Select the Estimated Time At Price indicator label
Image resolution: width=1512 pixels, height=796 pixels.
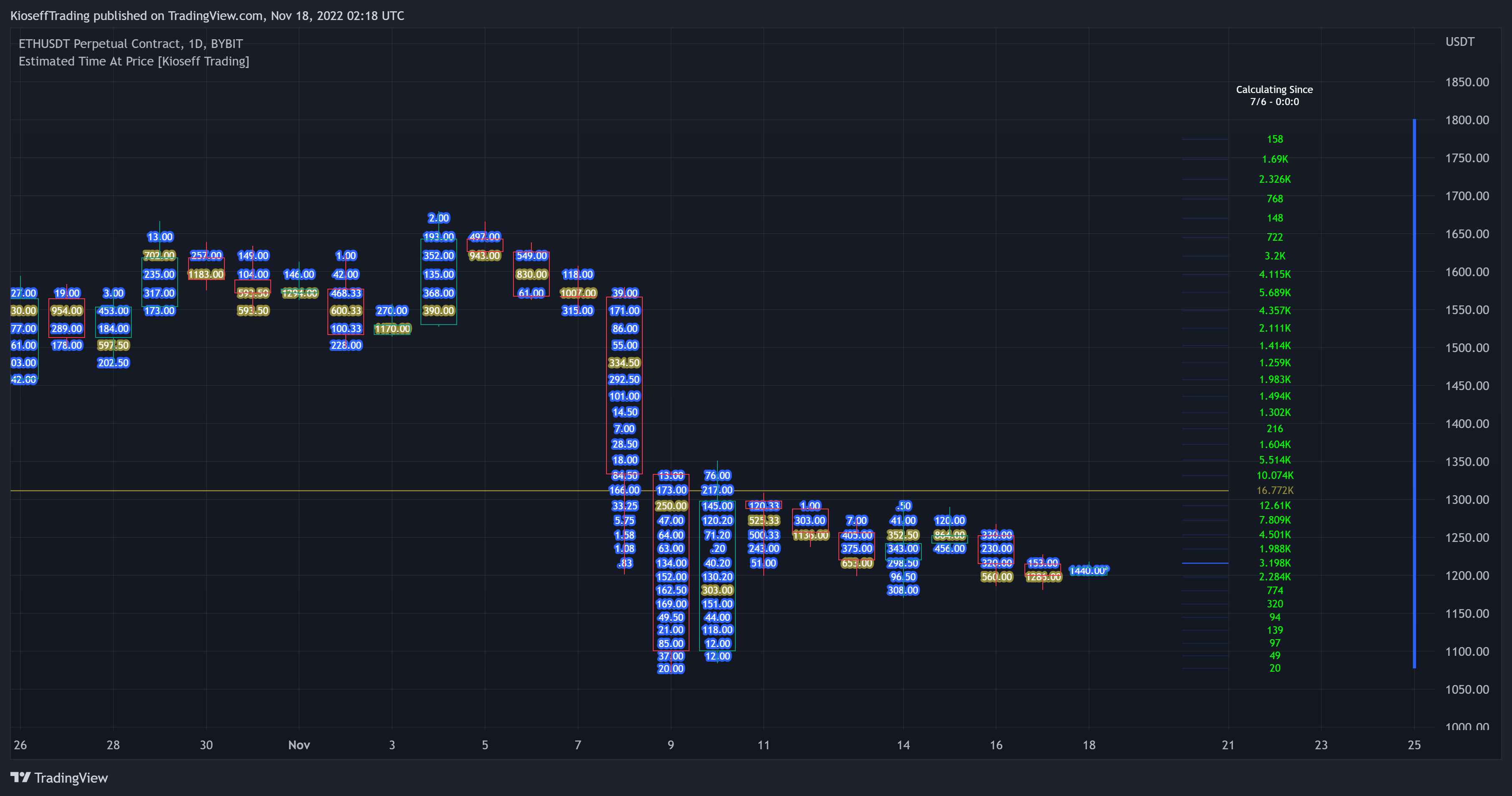point(134,61)
